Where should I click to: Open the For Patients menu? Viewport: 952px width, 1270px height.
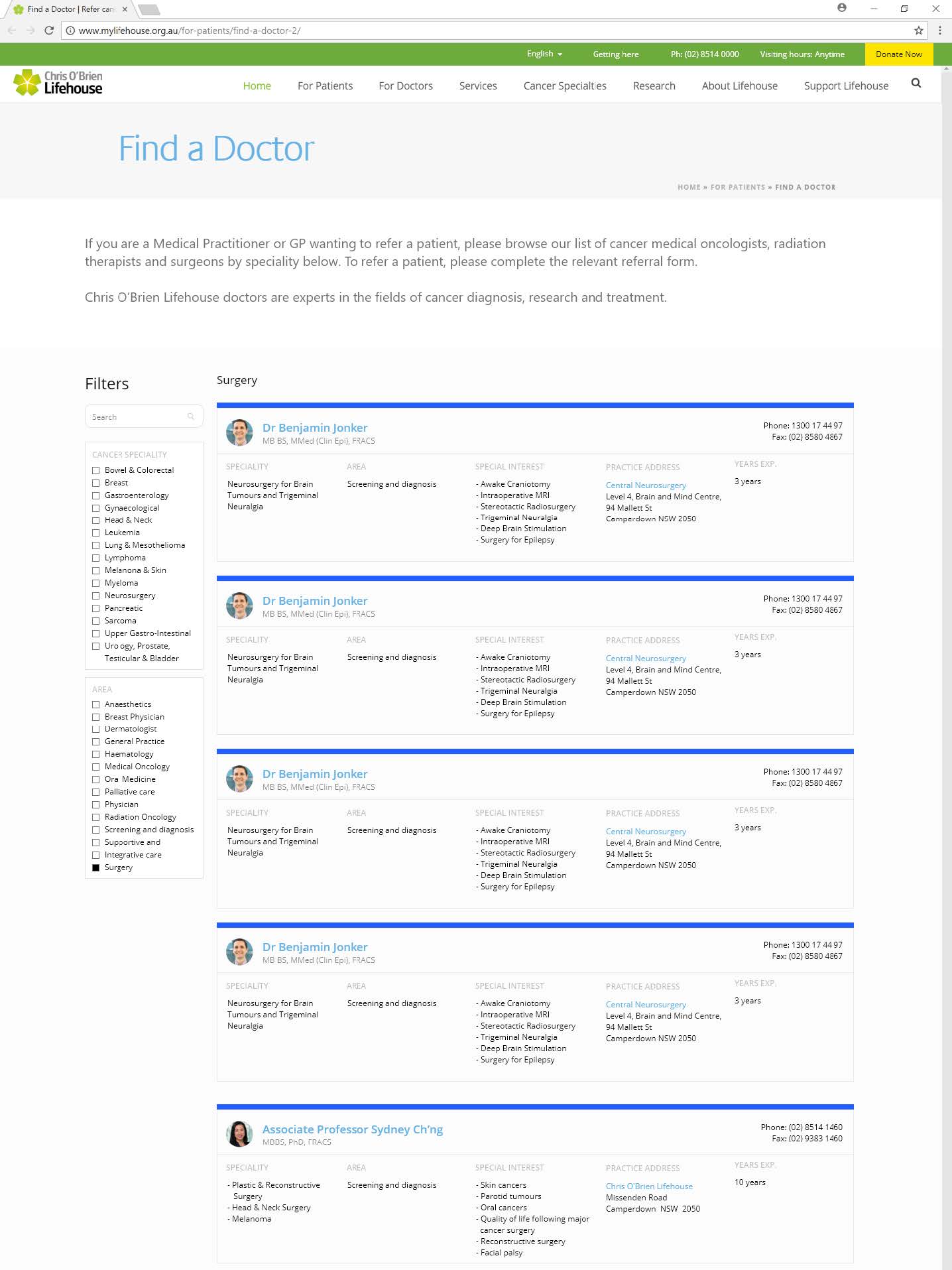coord(325,86)
